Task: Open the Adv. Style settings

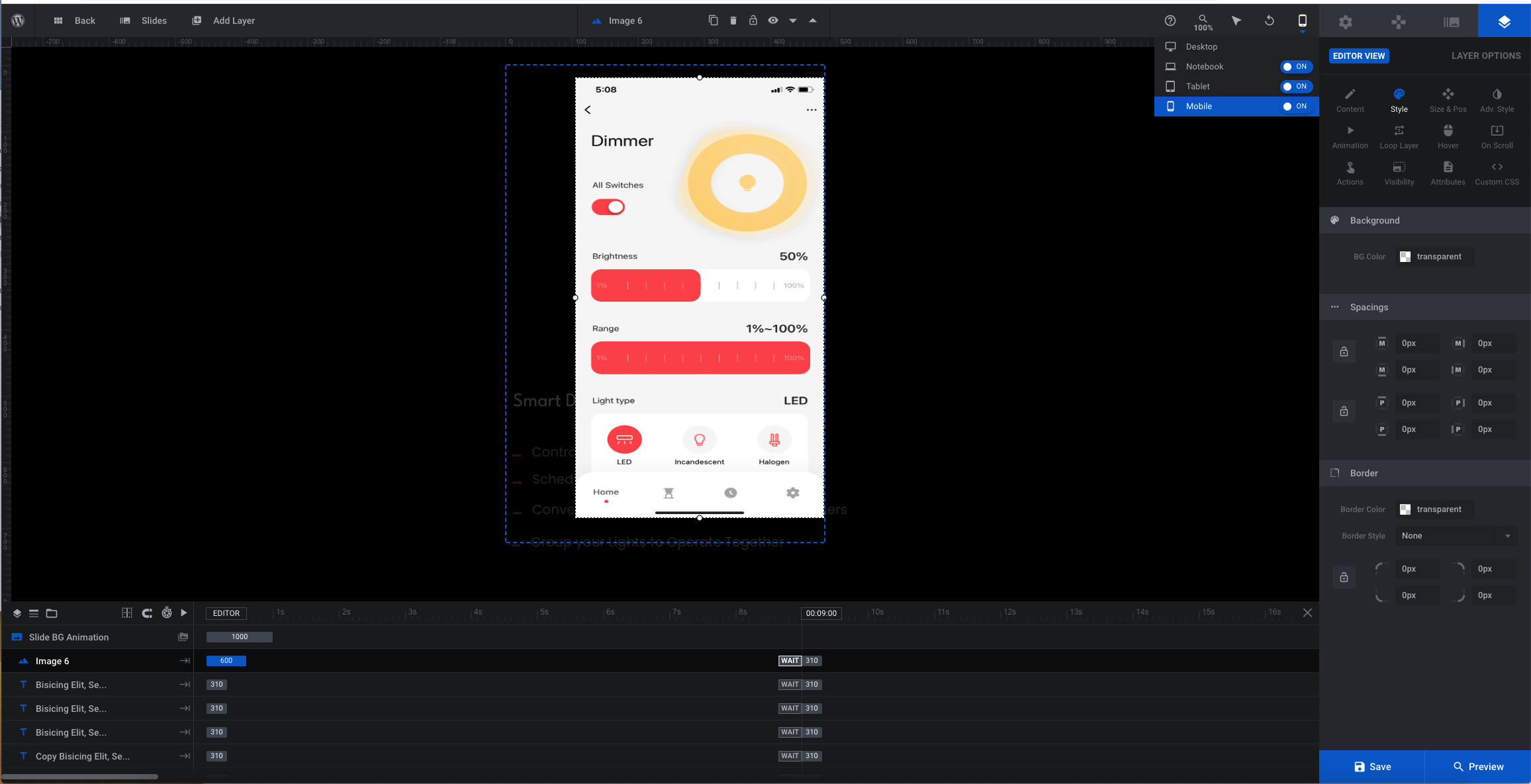Action: (x=1497, y=101)
